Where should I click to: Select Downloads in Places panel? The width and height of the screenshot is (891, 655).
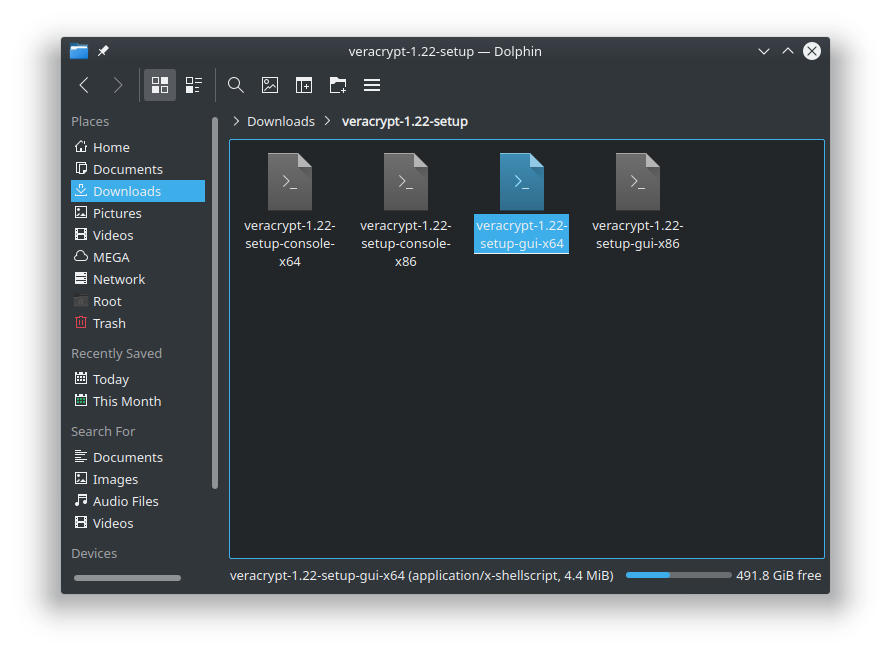138,191
